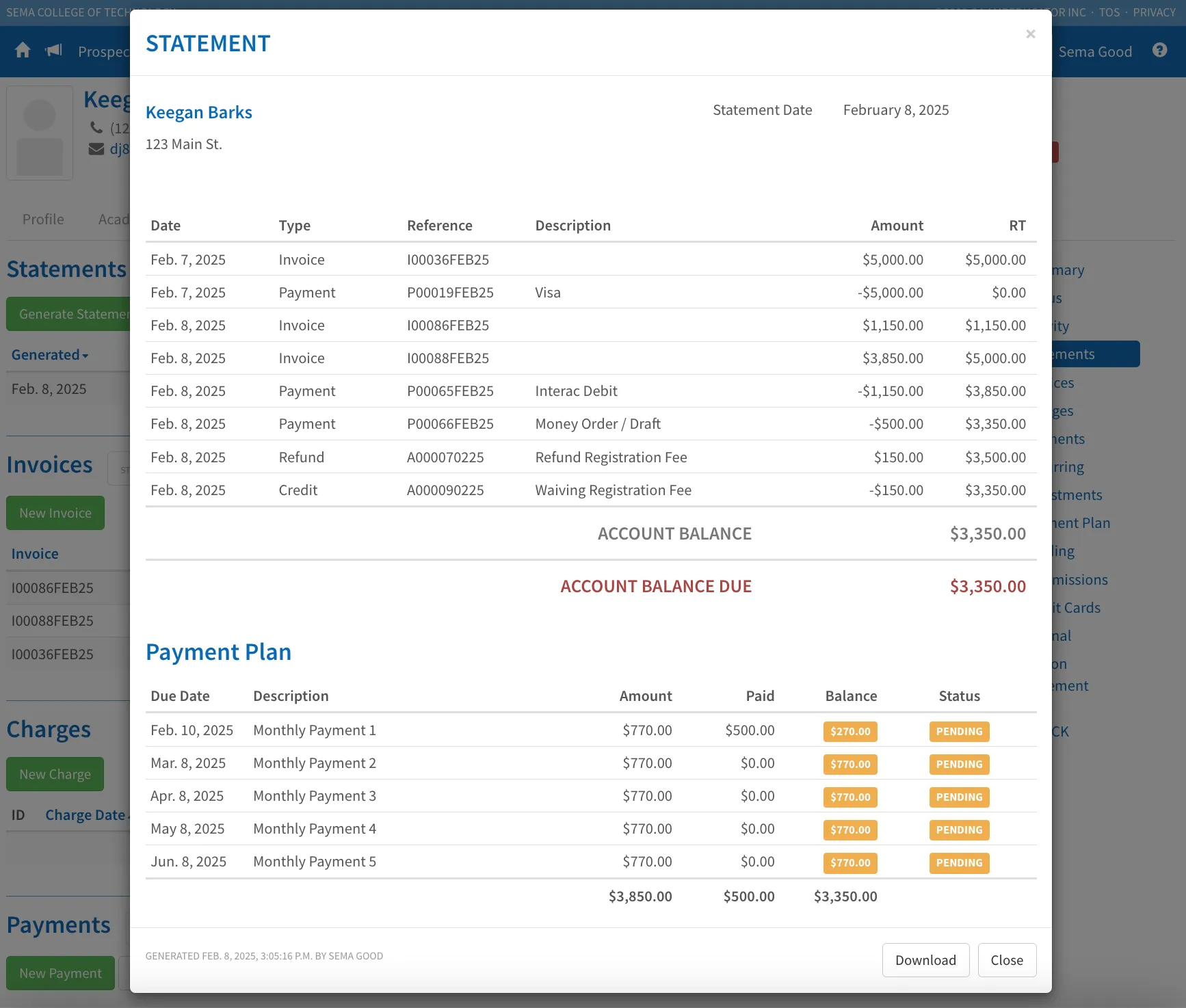Screen dimensions: 1186x1008
Task: Switch to the Profile tab
Action: pyautogui.click(x=43, y=220)
